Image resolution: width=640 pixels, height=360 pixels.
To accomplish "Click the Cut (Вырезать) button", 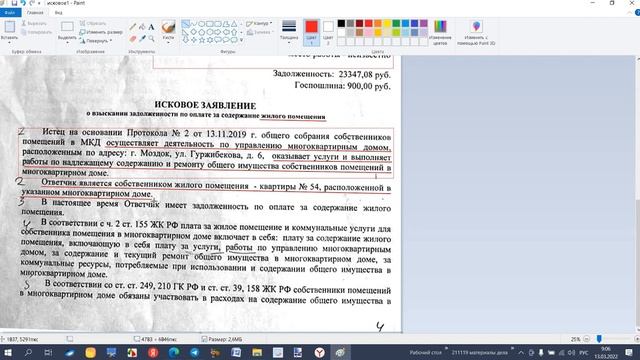I will pyautogui.click(x=33, y=23).
